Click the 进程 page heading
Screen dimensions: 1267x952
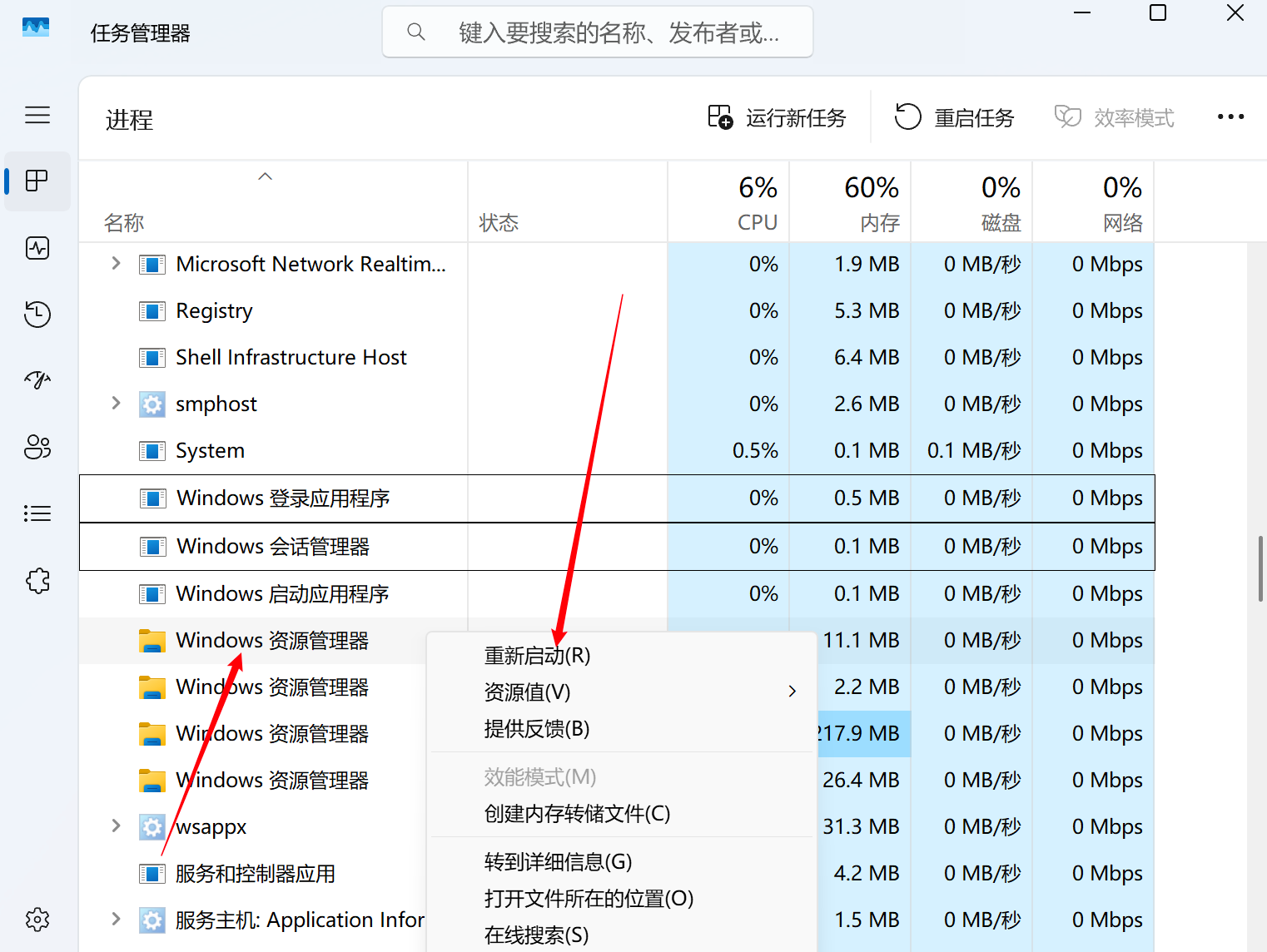tap(129, 120)
